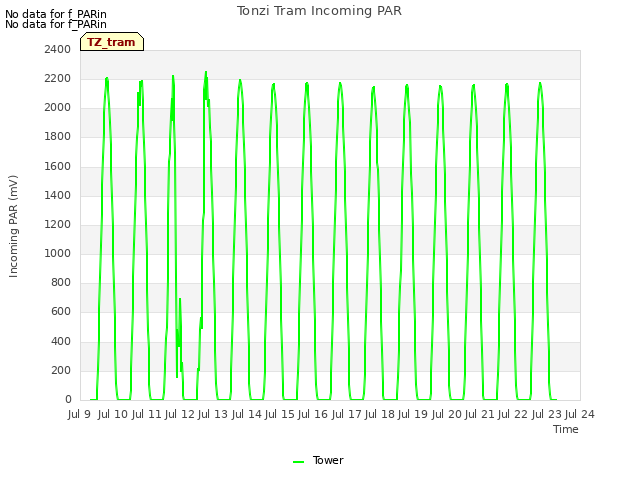The image size is (640, 480).
Task: Click the 1800 y-axis tick value
Action: 58,137
